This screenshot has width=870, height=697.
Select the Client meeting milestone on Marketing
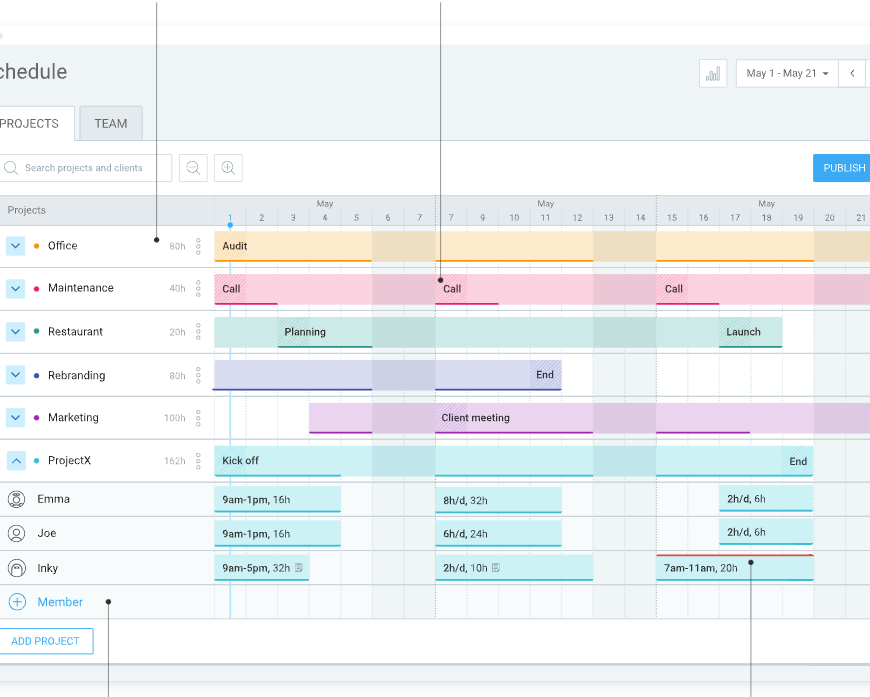coord(475,418)
